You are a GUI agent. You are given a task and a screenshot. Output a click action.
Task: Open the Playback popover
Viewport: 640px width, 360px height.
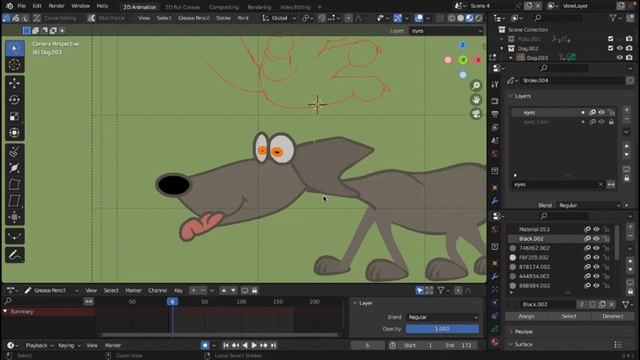(39, 345)
